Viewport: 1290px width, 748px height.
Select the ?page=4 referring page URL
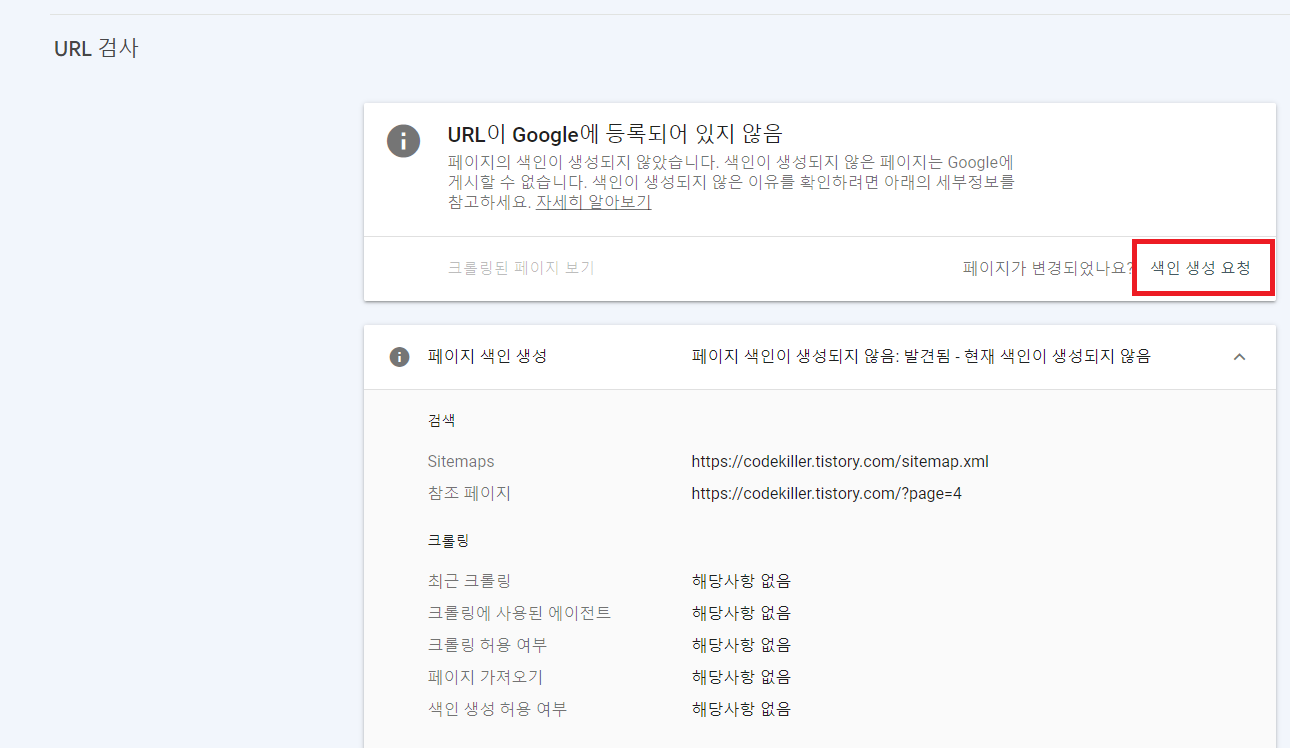(827, 493)
